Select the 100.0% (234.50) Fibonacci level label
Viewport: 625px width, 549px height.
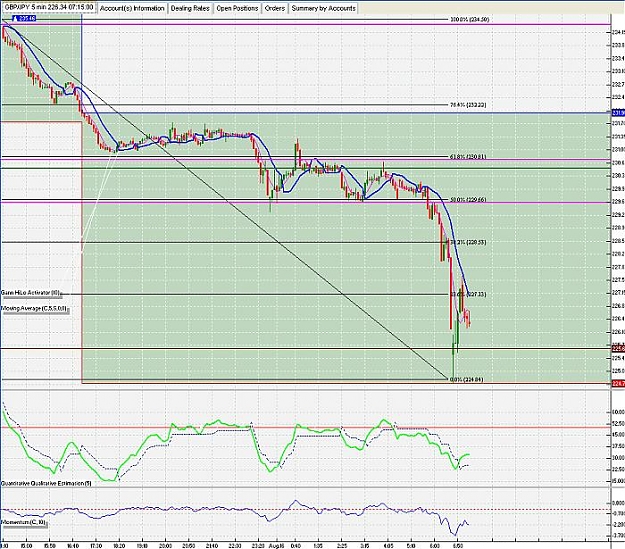[470, 19]
